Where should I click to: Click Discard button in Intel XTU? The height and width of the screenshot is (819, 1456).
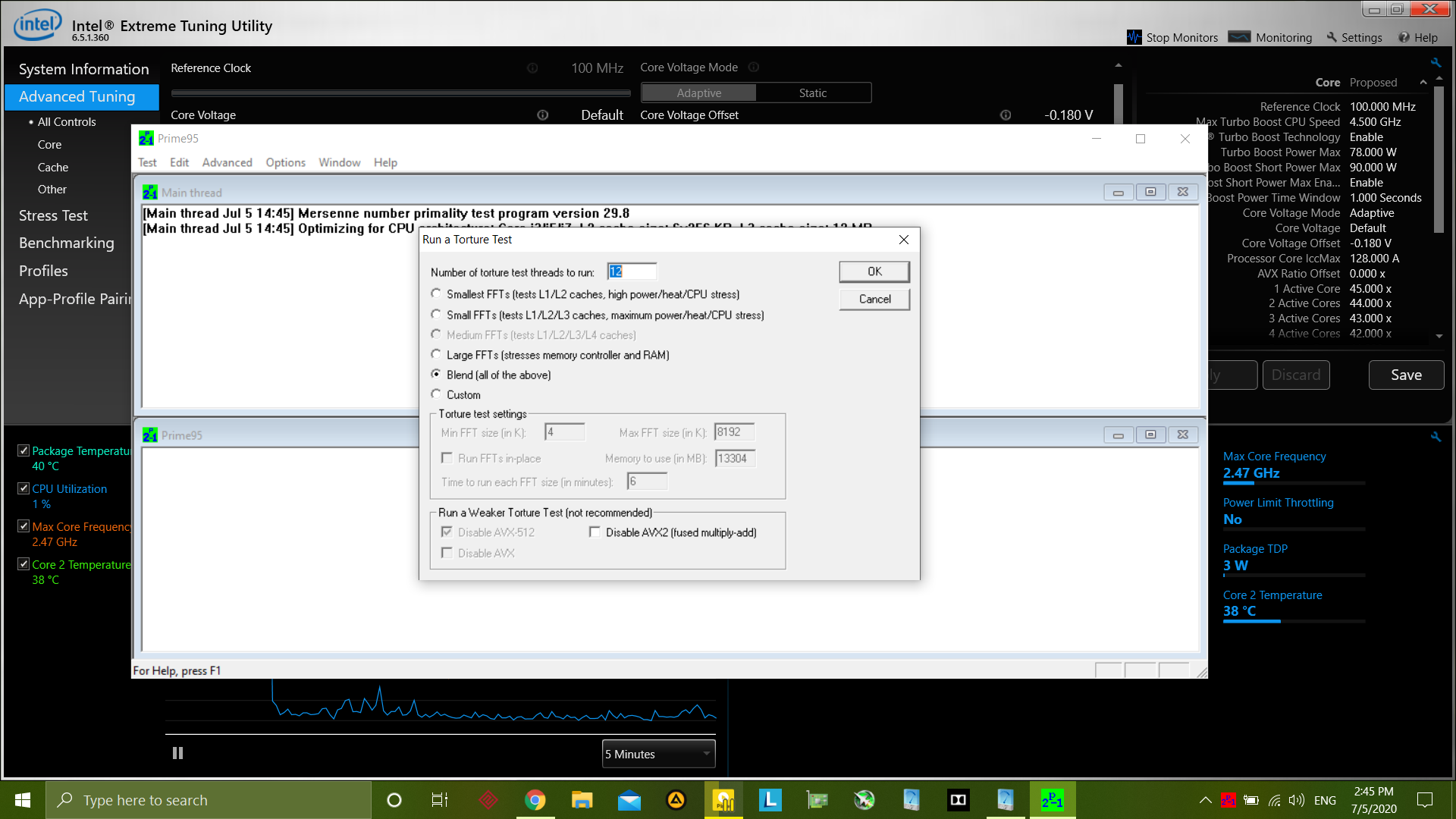(x=1295, y=375)
